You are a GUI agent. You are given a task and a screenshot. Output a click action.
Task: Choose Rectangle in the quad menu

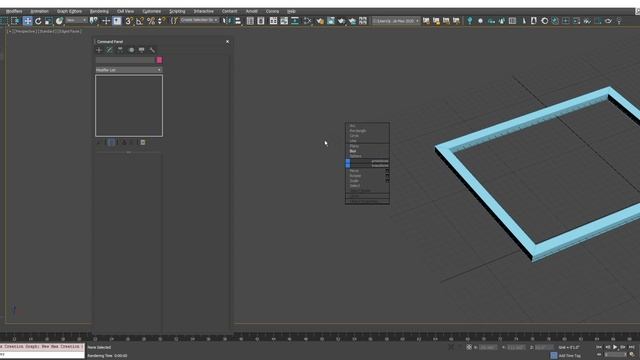pos(358,131)
